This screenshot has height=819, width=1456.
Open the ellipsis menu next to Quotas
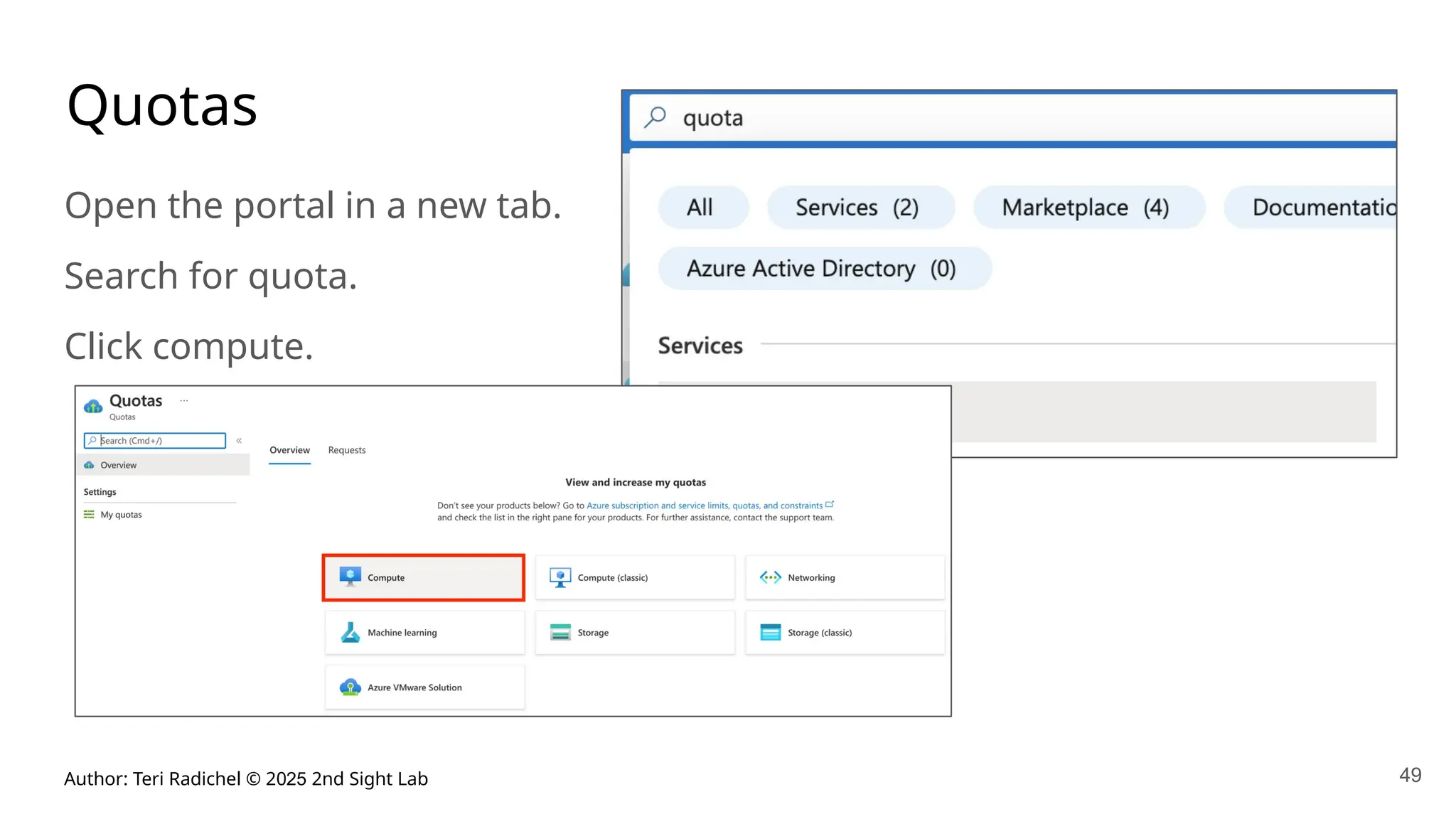(x=184, y=401)
